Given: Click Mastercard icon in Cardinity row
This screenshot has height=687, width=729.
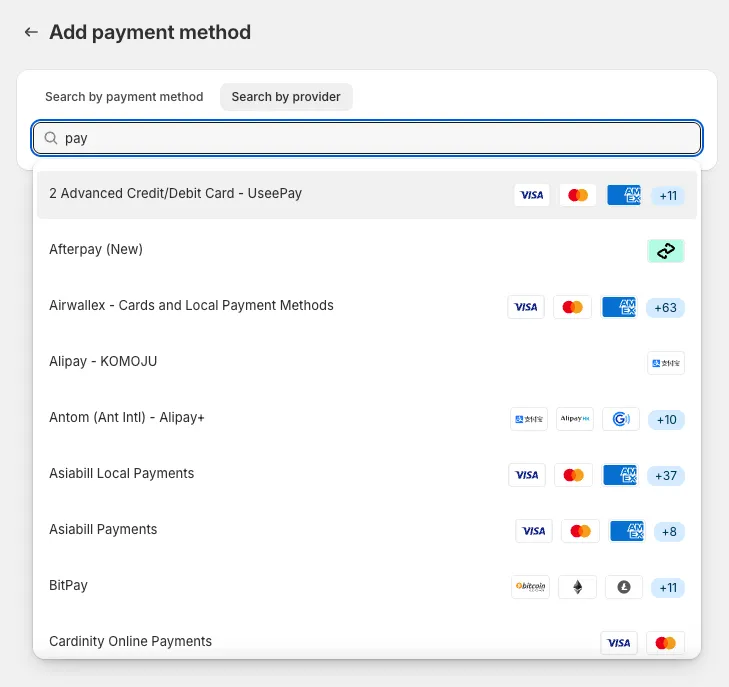Looking at the screenshot, I should (x=665, y=643).
